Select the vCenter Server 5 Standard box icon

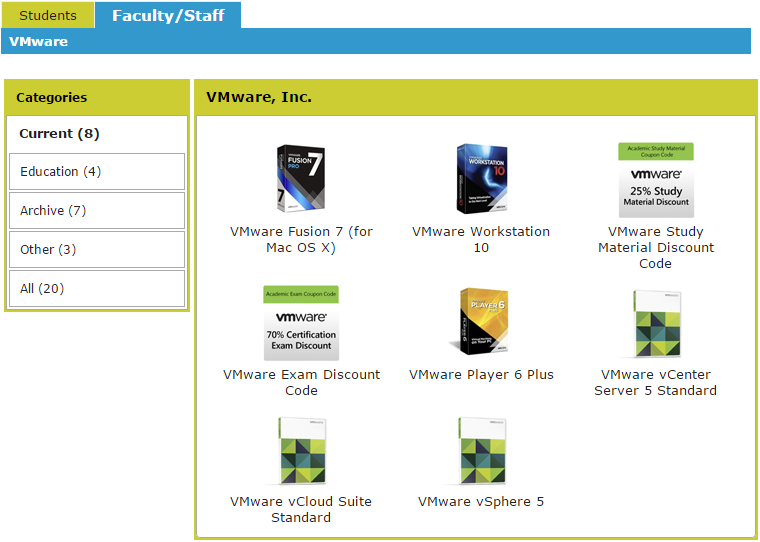point(656,324)
